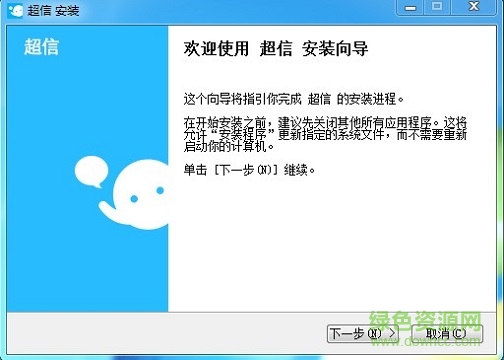504x360 pixels.
Task: Click the 取消(C) button
Action: pyautogui.click(x=447, y=333)
